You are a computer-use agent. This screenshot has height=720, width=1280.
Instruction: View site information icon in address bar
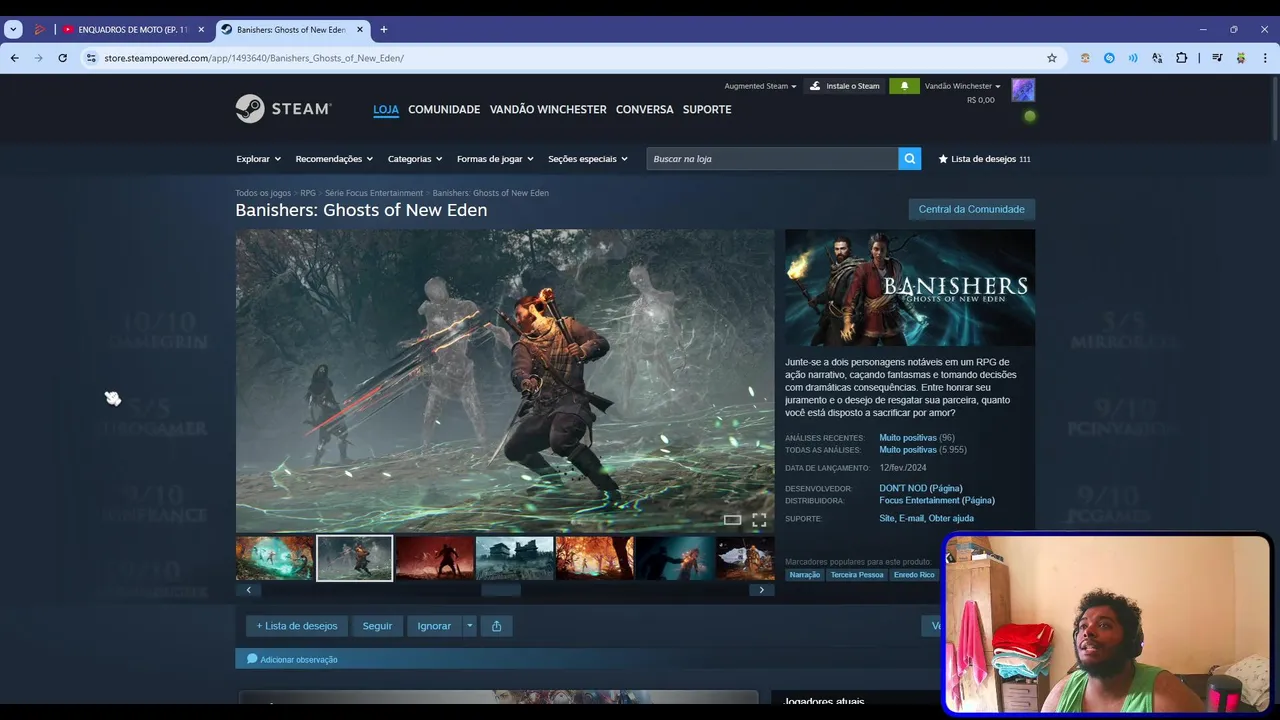coord(91,58)
